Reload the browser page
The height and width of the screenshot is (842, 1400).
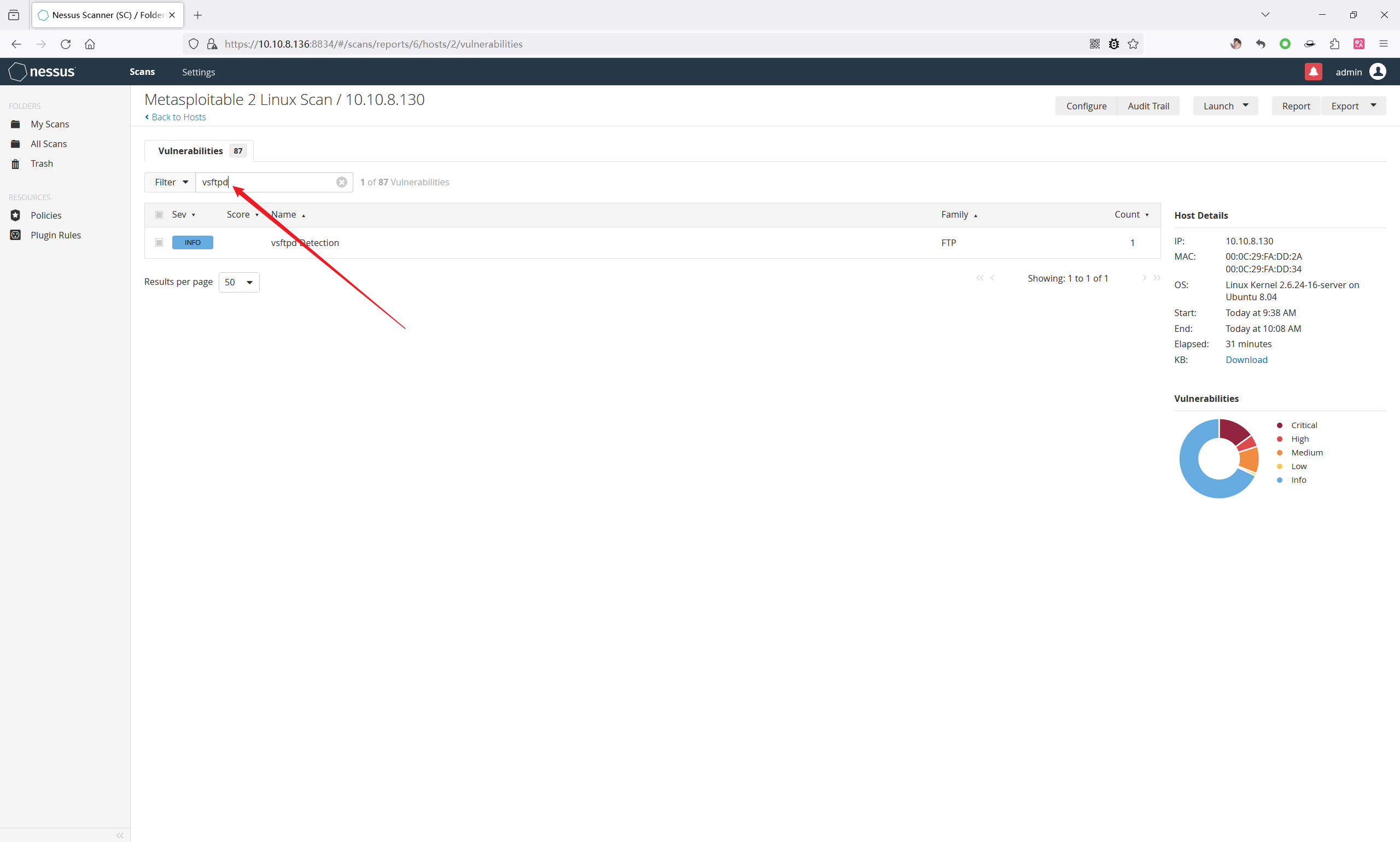point(66,44)
